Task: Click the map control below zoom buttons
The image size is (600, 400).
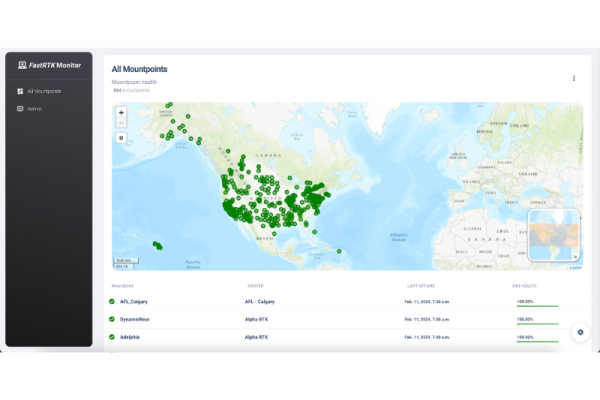Action: coord(121,138)
